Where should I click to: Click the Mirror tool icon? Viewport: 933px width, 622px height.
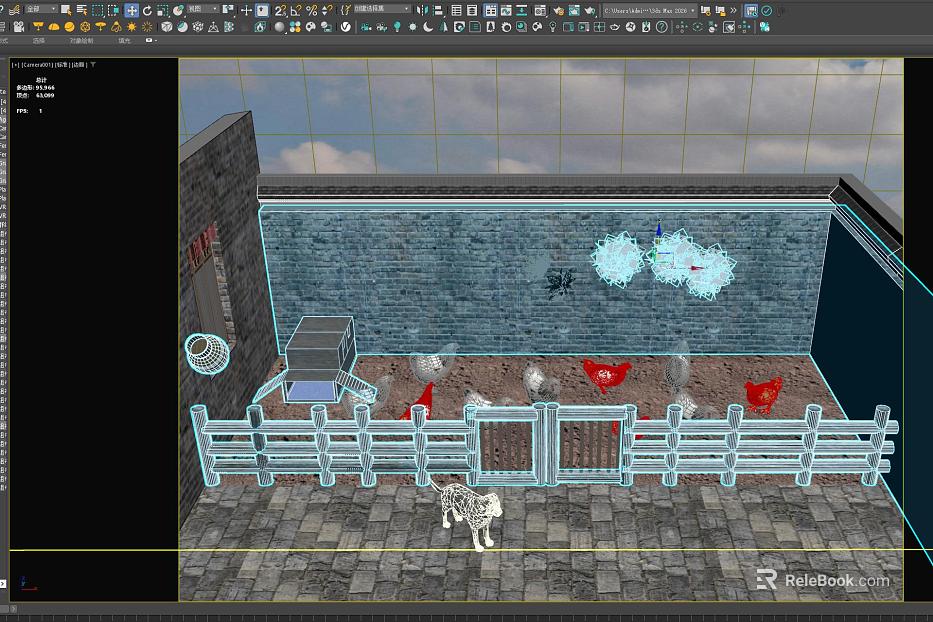click(422, 10)
